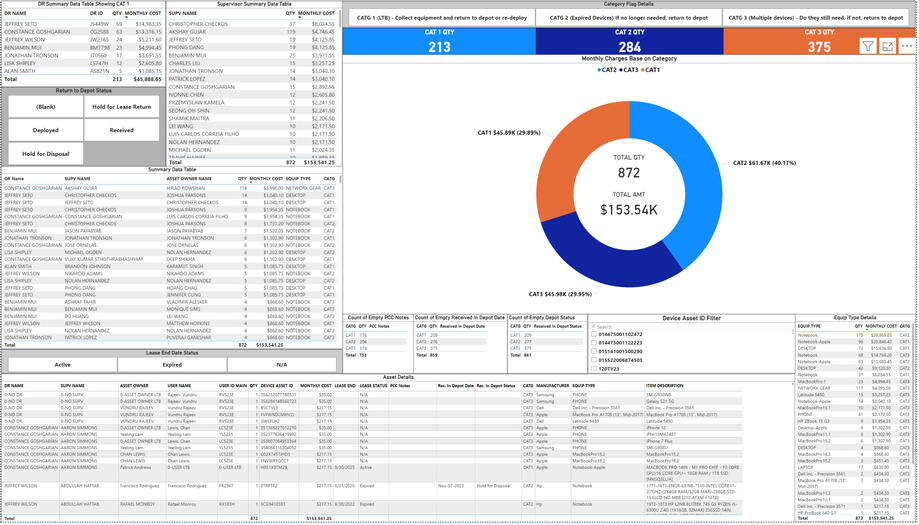Tick the checkbox for asset 015522006874505
The image size is (919, 525).
594,360
